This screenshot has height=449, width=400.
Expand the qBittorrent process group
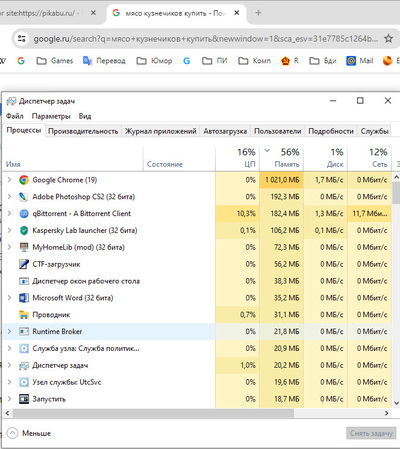tap(9, 213)
